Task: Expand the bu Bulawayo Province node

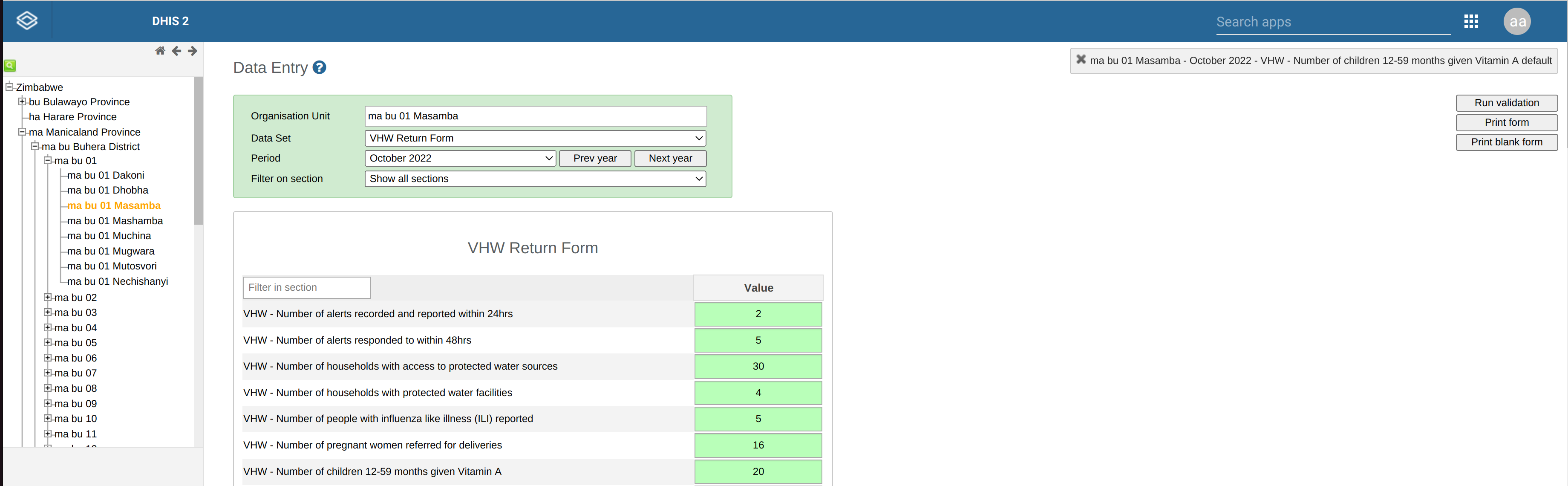Action: (x=22, y=102)
